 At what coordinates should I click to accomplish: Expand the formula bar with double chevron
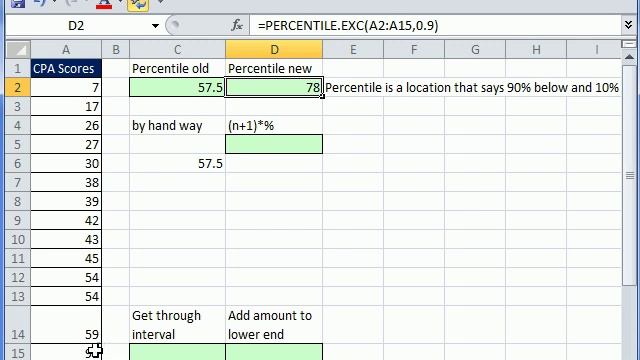point(629,25)
